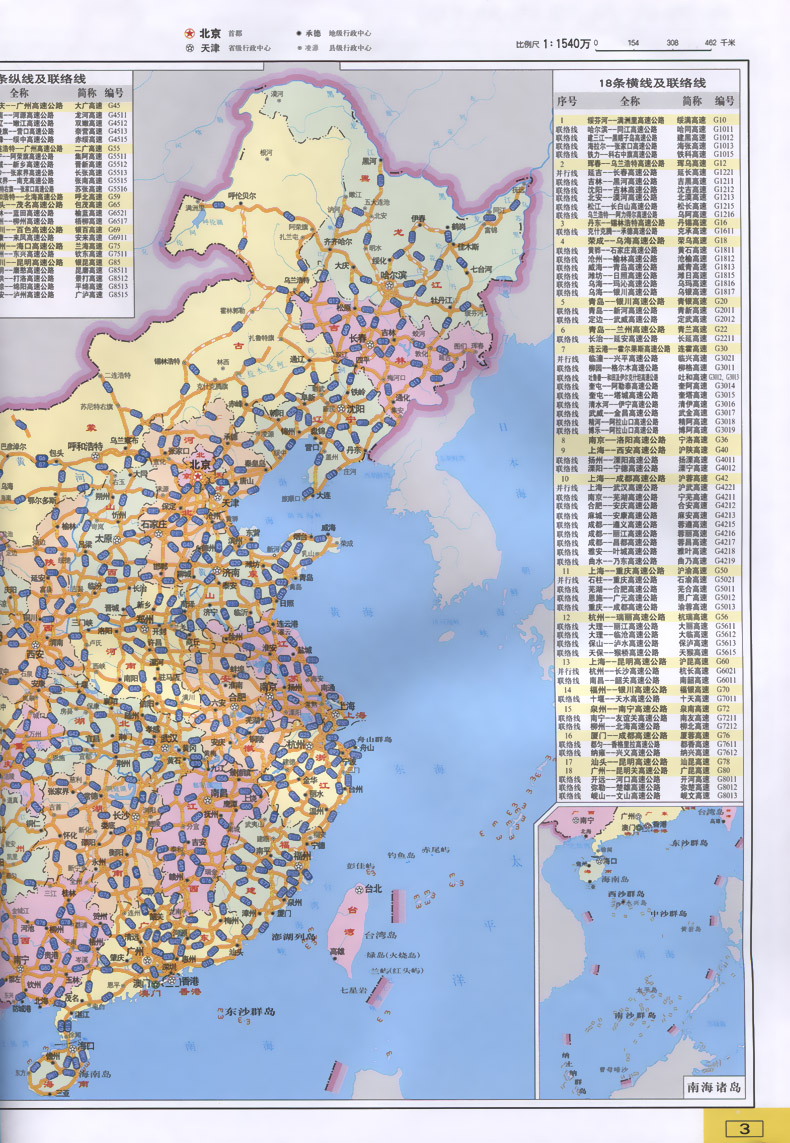Click the G1813 code cell
This screenshot has height=1143, width=790.
pyautogui.click(x=724, y=267)
